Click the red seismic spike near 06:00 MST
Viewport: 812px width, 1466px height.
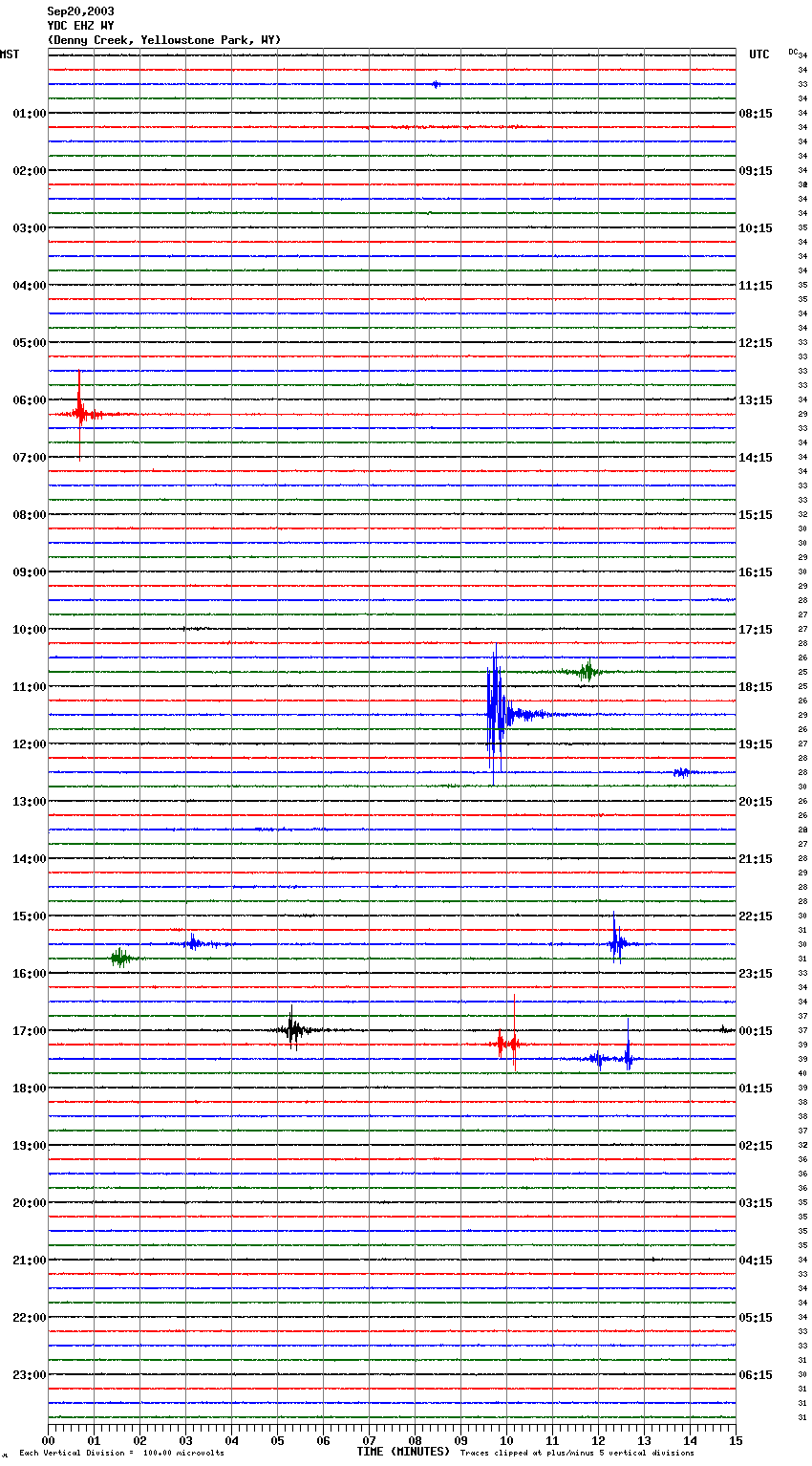[x=80, y=413]
